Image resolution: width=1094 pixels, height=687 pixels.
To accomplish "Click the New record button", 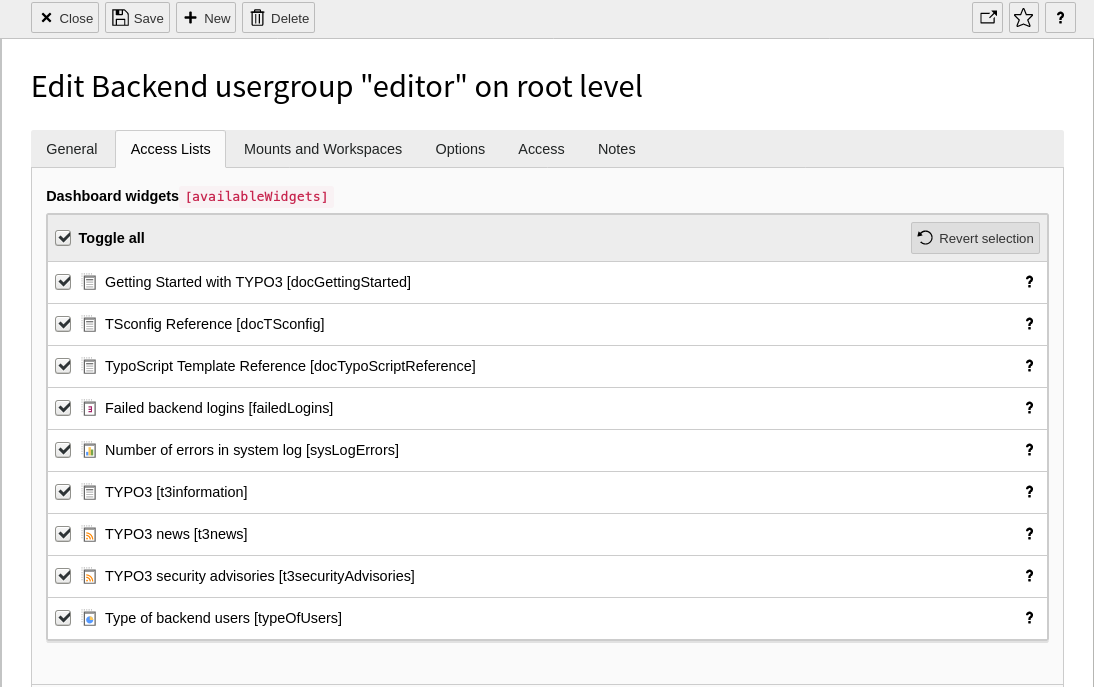I will coord(206,18).
